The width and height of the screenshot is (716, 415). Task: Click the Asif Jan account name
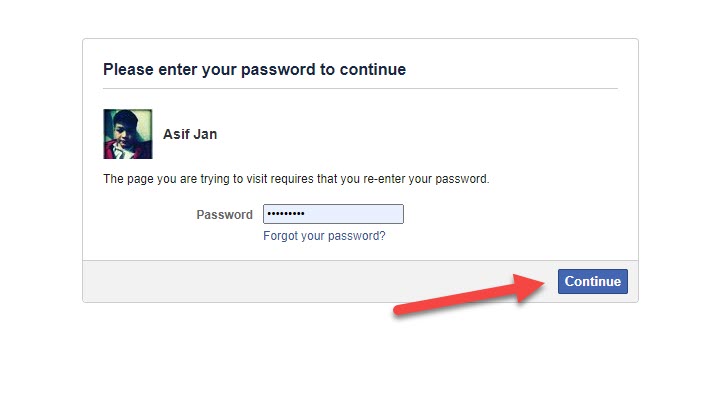tap(190, 134)
